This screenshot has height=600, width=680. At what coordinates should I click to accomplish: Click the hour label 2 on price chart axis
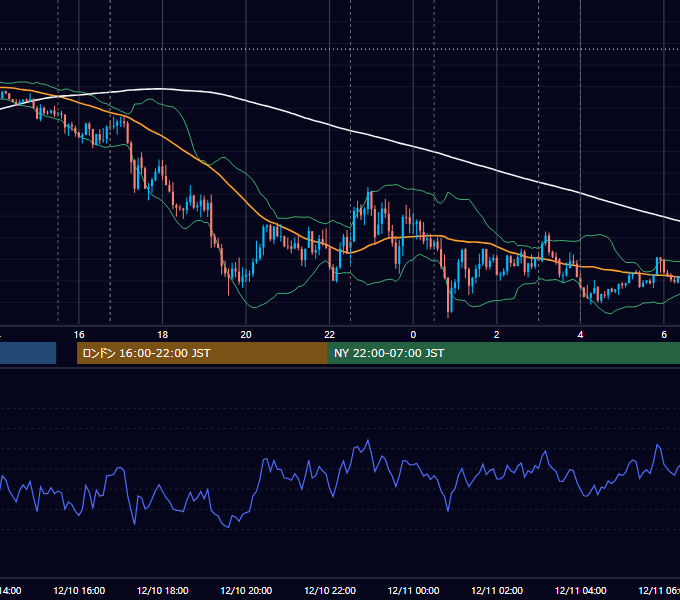pos(497,335)
